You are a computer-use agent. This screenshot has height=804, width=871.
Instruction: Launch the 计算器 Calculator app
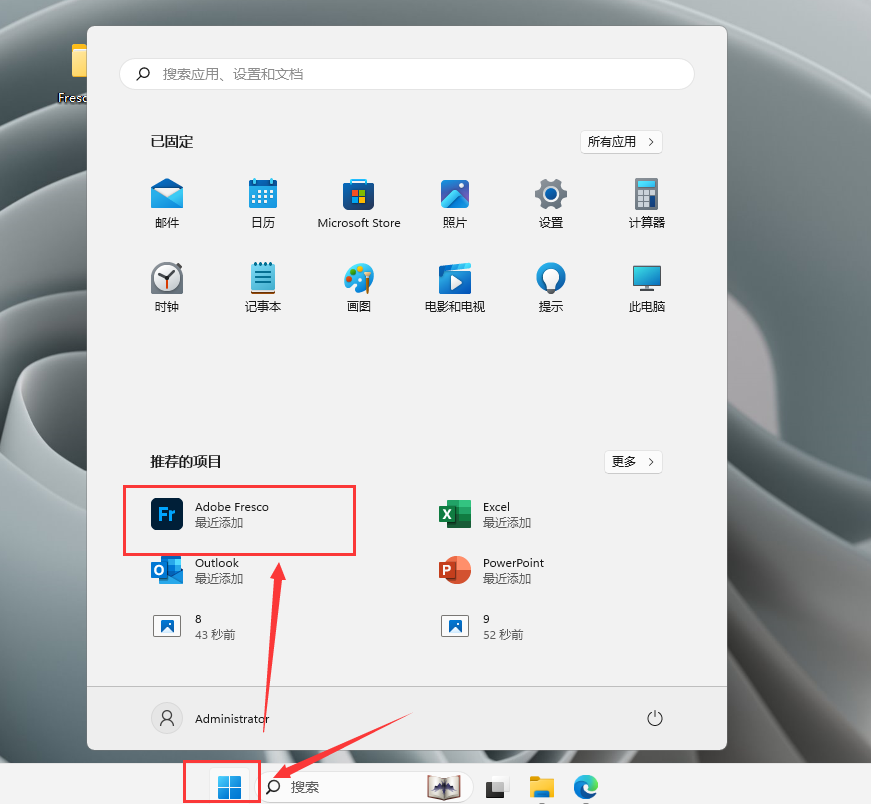click(647, 203)
